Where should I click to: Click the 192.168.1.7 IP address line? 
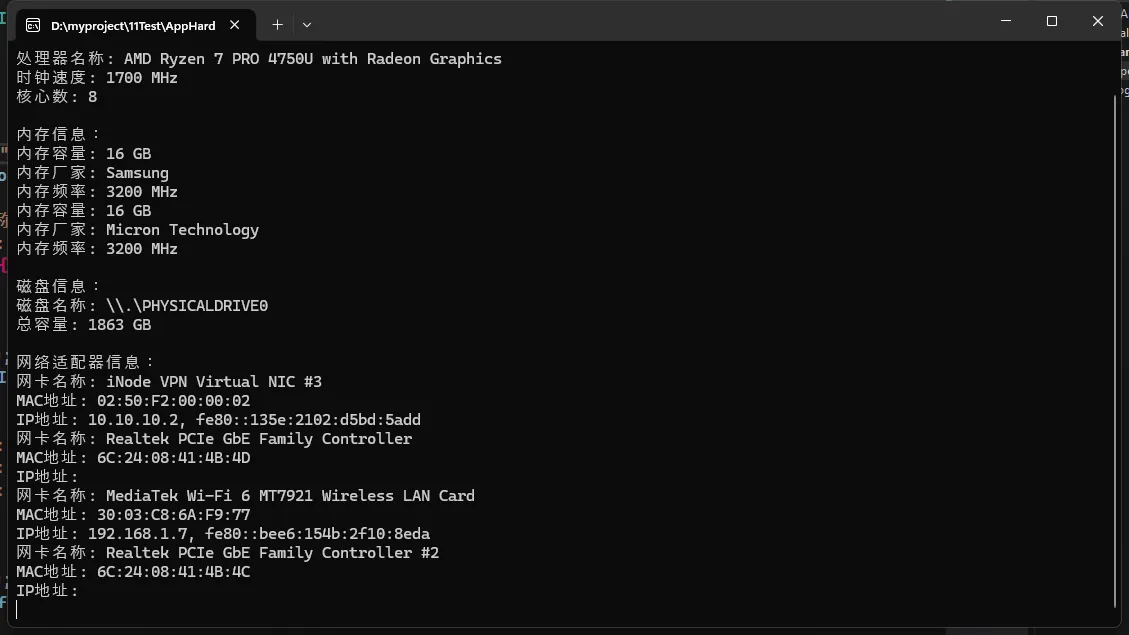click(x=146, y=534)
